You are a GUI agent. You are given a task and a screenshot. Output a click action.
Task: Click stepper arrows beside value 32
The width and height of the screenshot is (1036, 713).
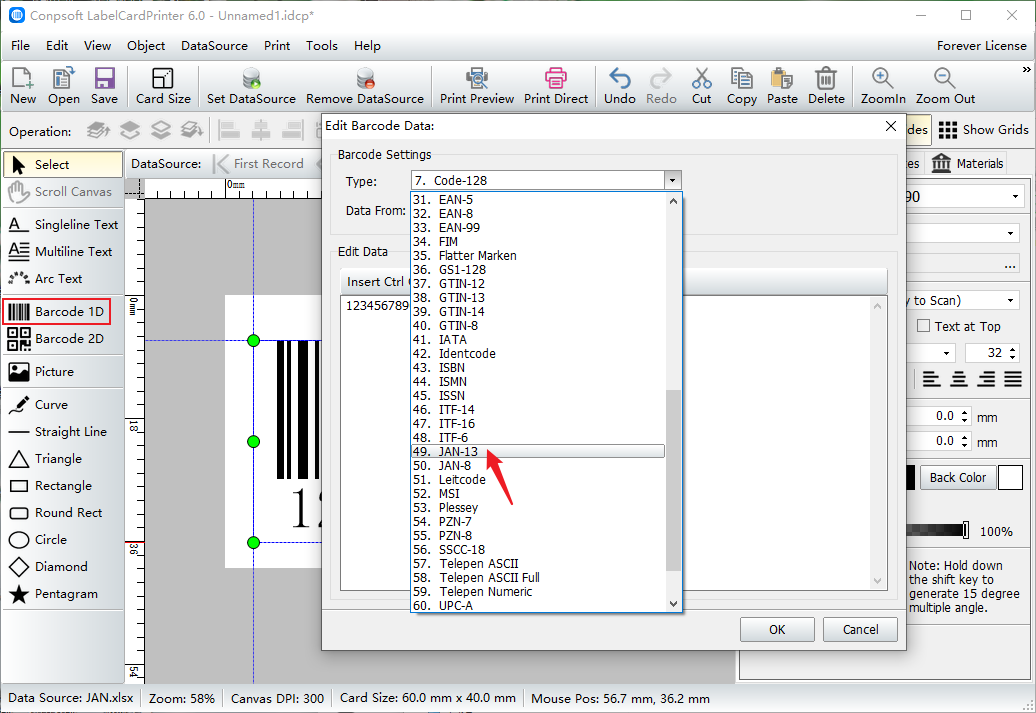point(1012,353)
